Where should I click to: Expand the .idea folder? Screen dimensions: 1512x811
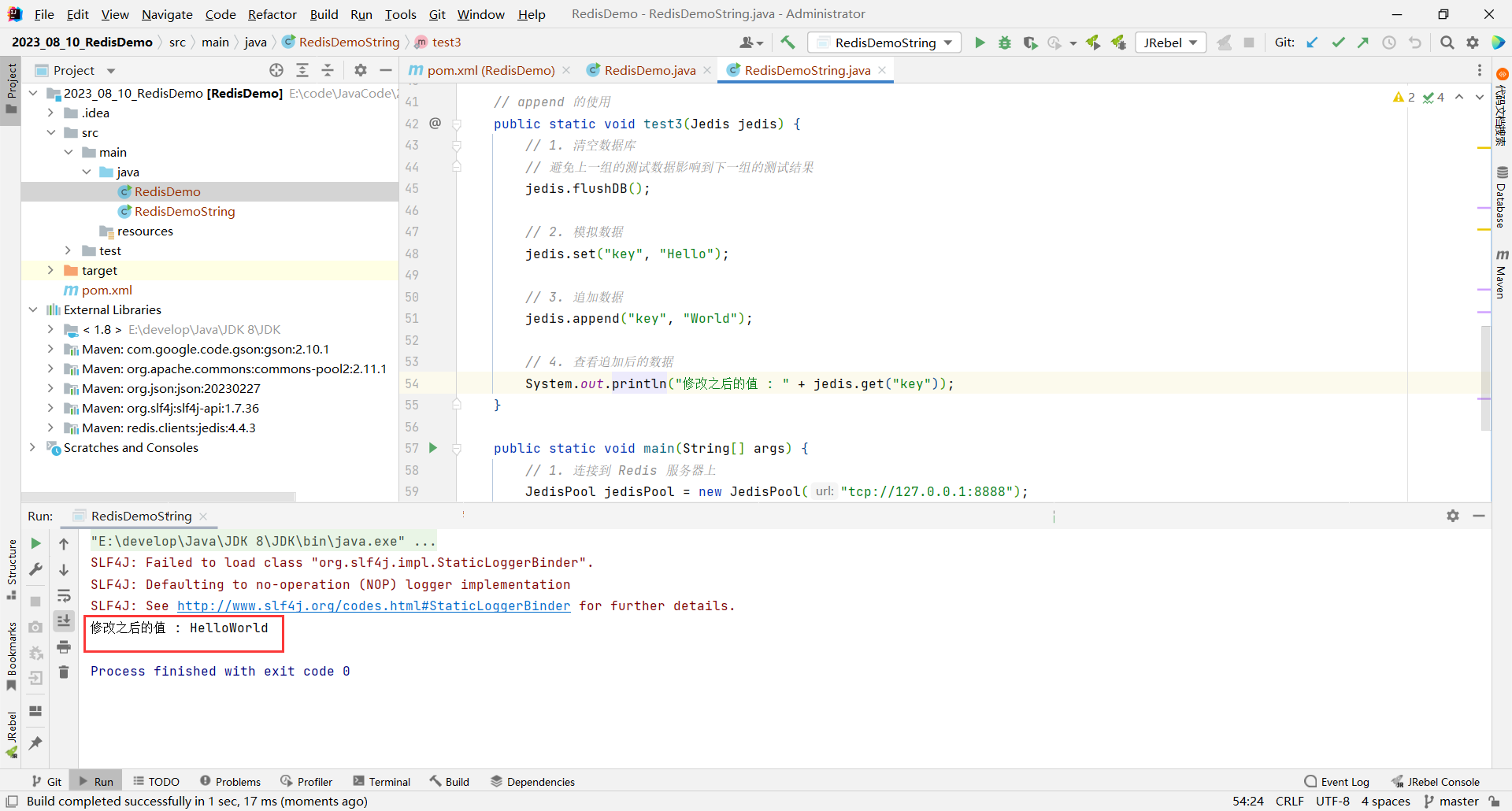point(50,113)
